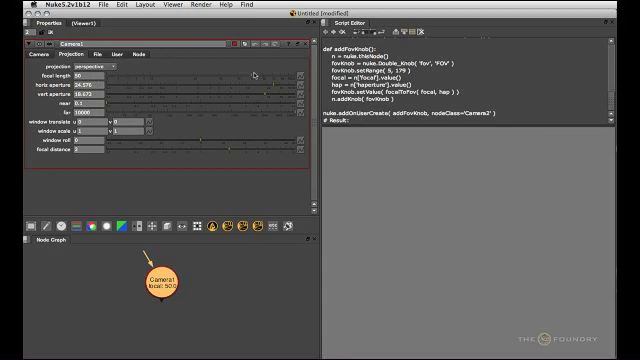Image resolution: width=640 pixels, height=360 pixels.
Task: Open the Merge nodes icon
Action: [x=137, y=226]
